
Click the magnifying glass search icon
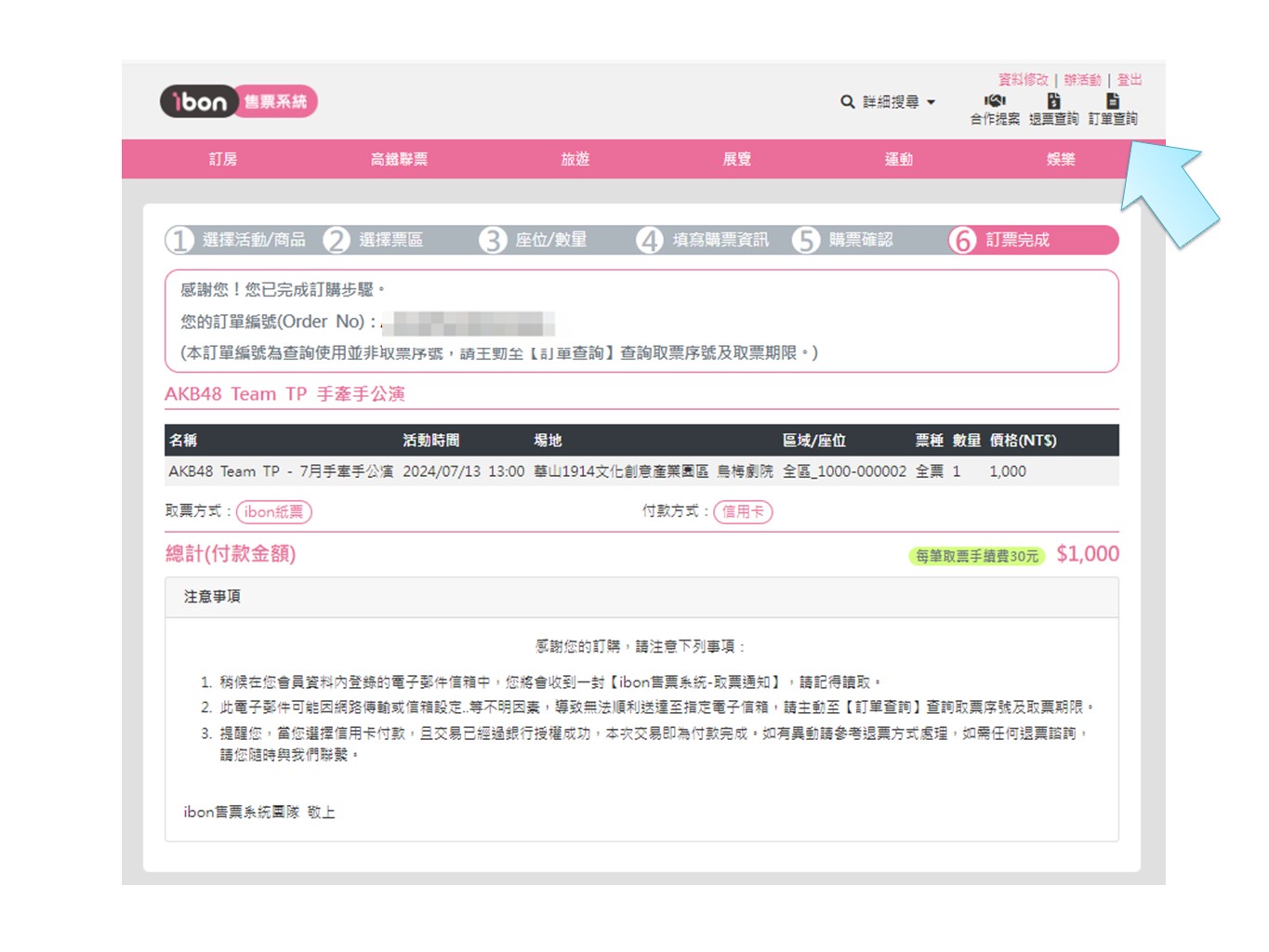tap(847, 101)
